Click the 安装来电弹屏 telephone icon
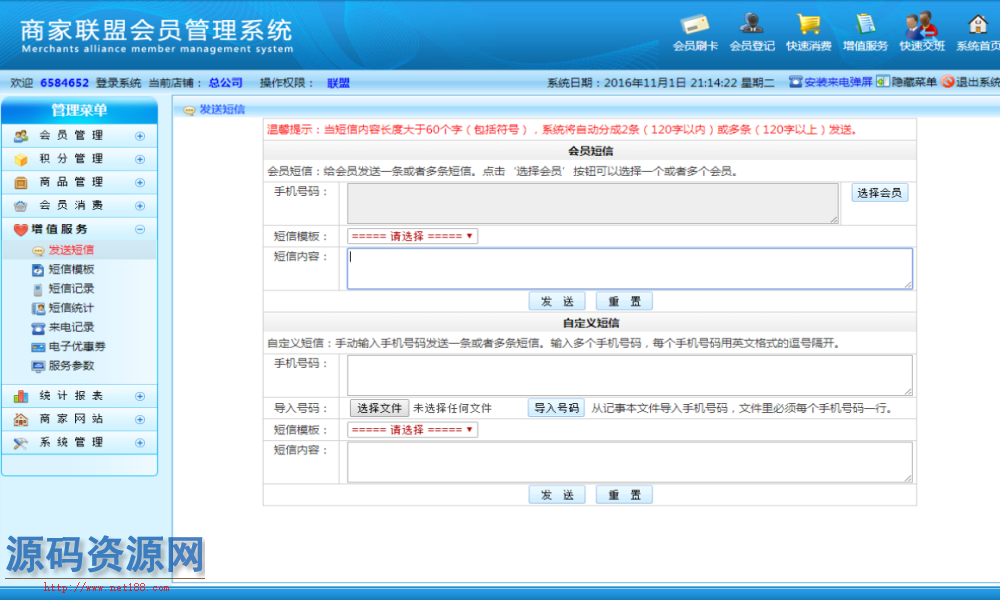 click(x=795, y=82)
